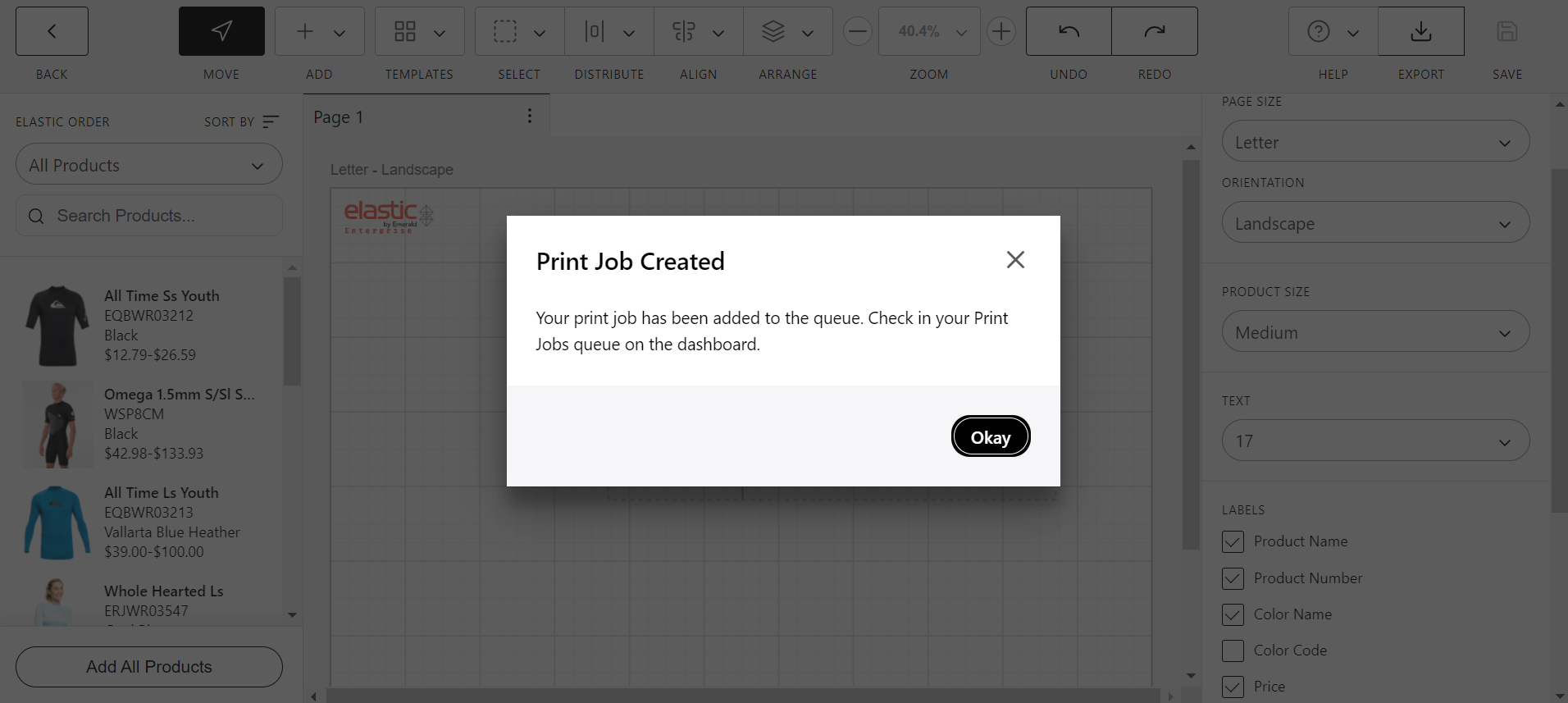This screenshot has width=1568, height=703.
Task: Click the Export download icon
Action: (x=1420, y=31)
